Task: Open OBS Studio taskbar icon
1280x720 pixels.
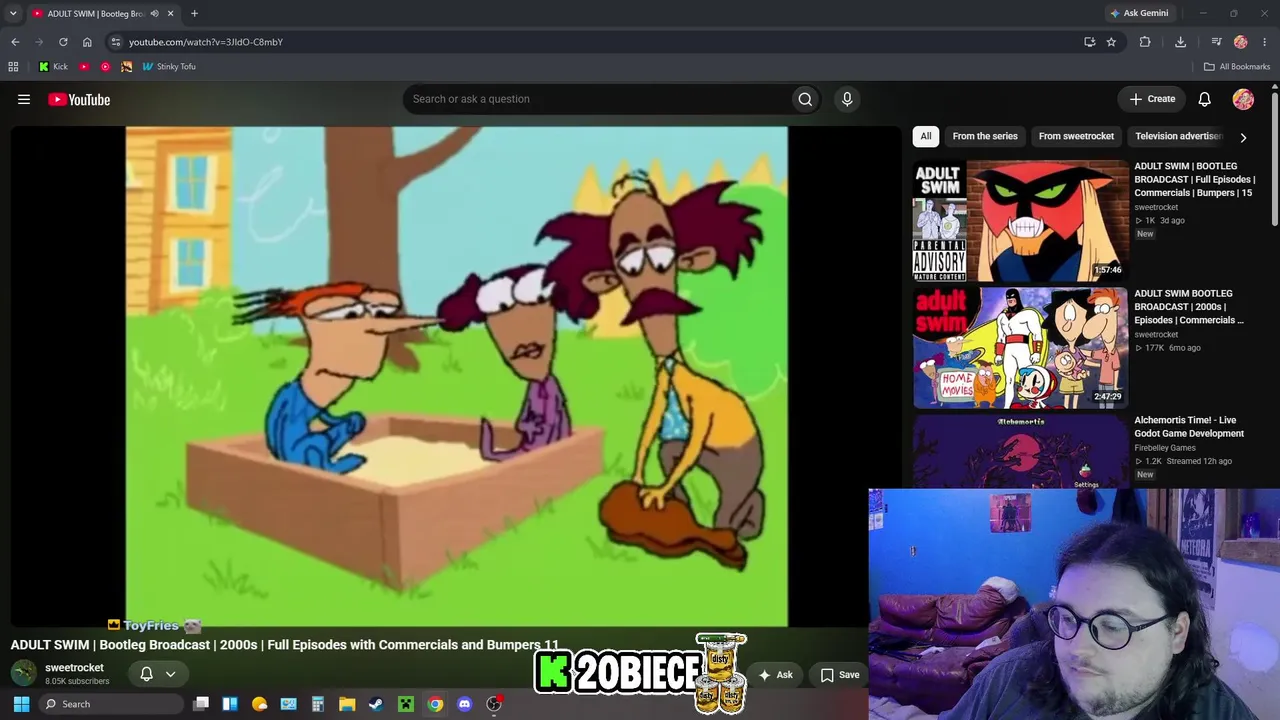Action: pos(494,704)
